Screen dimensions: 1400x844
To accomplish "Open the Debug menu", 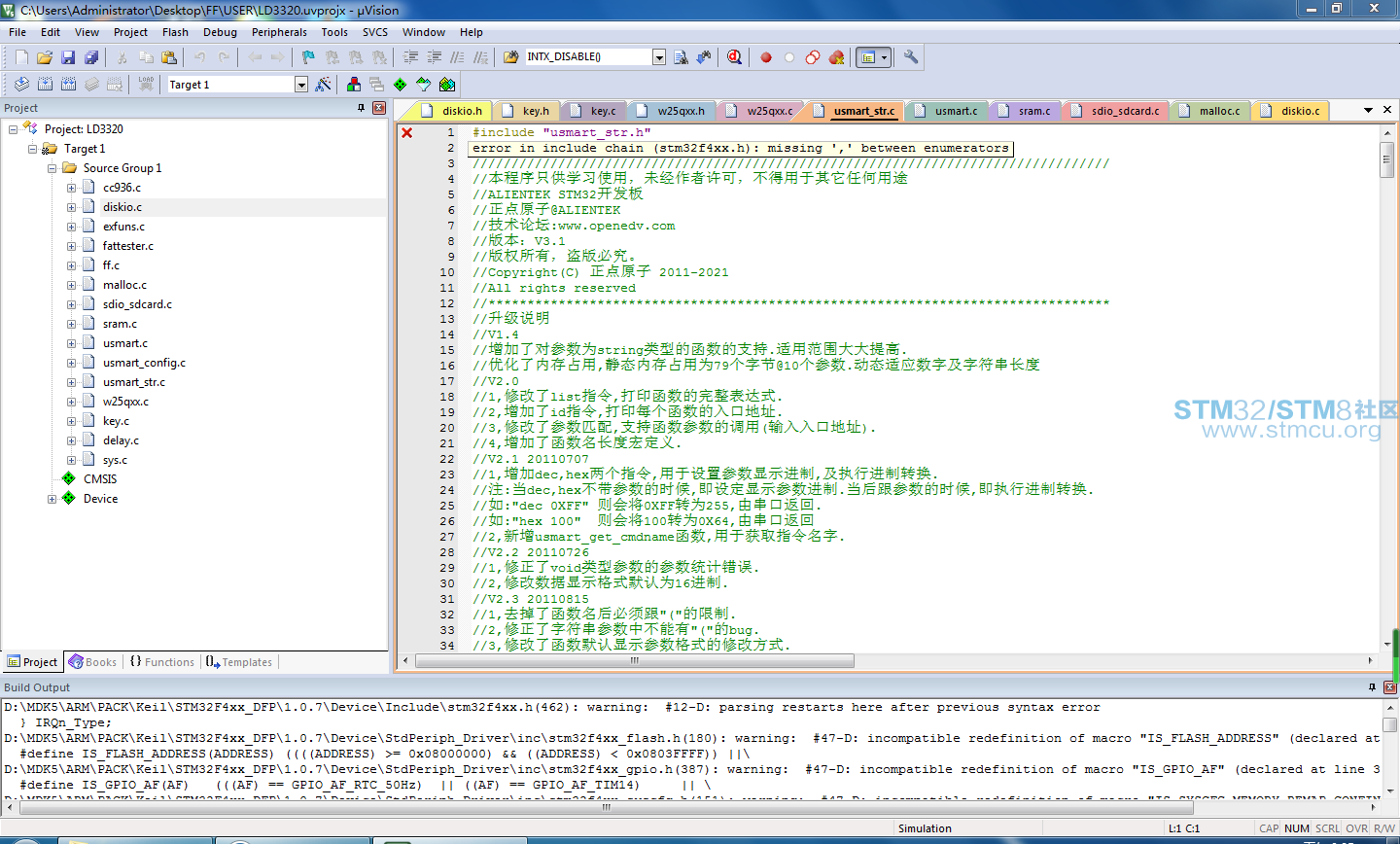I will tap(220, 32).
